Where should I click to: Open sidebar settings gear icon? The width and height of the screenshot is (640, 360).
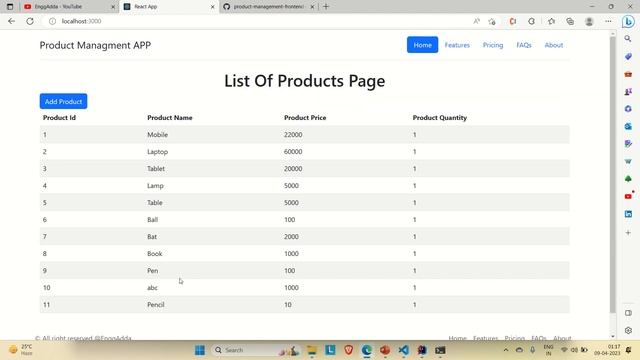tap(628, 331)
